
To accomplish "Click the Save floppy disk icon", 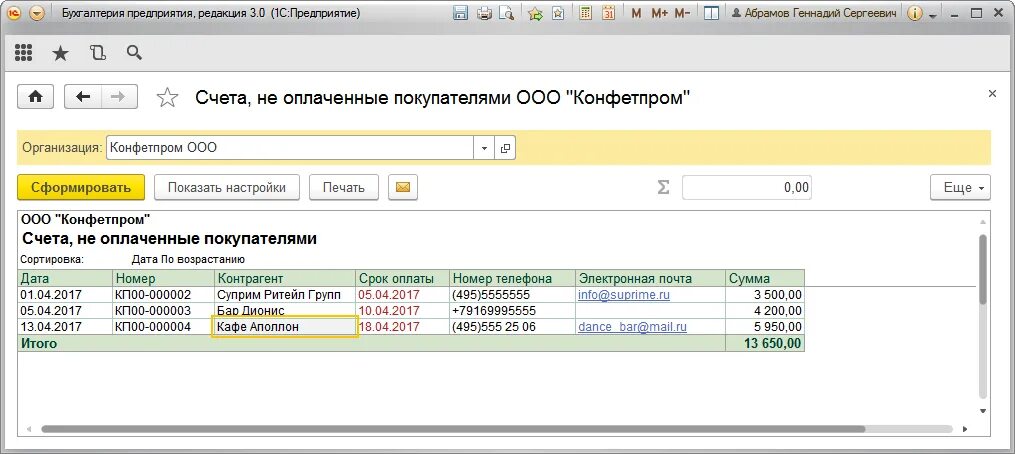I will click(461, 13).
